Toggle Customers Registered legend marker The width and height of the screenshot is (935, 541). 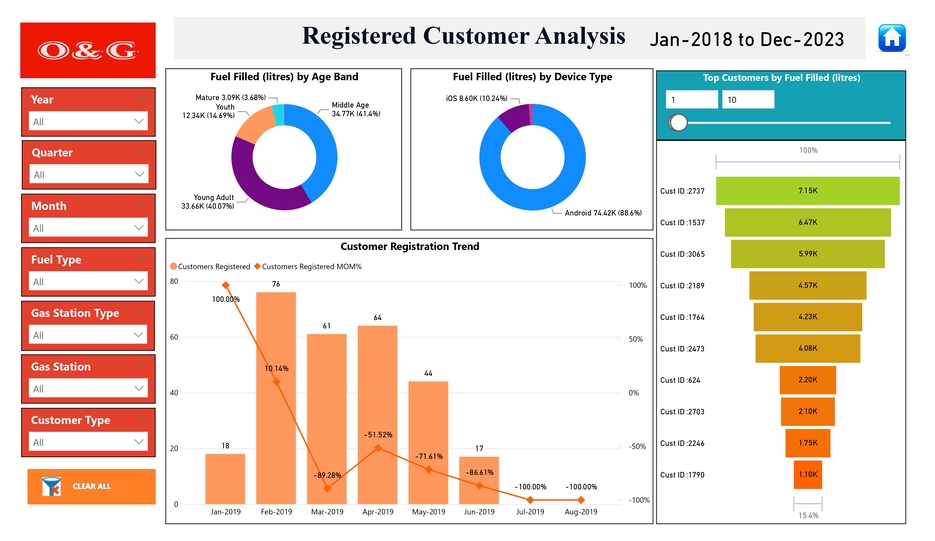[x=174, y=267]
